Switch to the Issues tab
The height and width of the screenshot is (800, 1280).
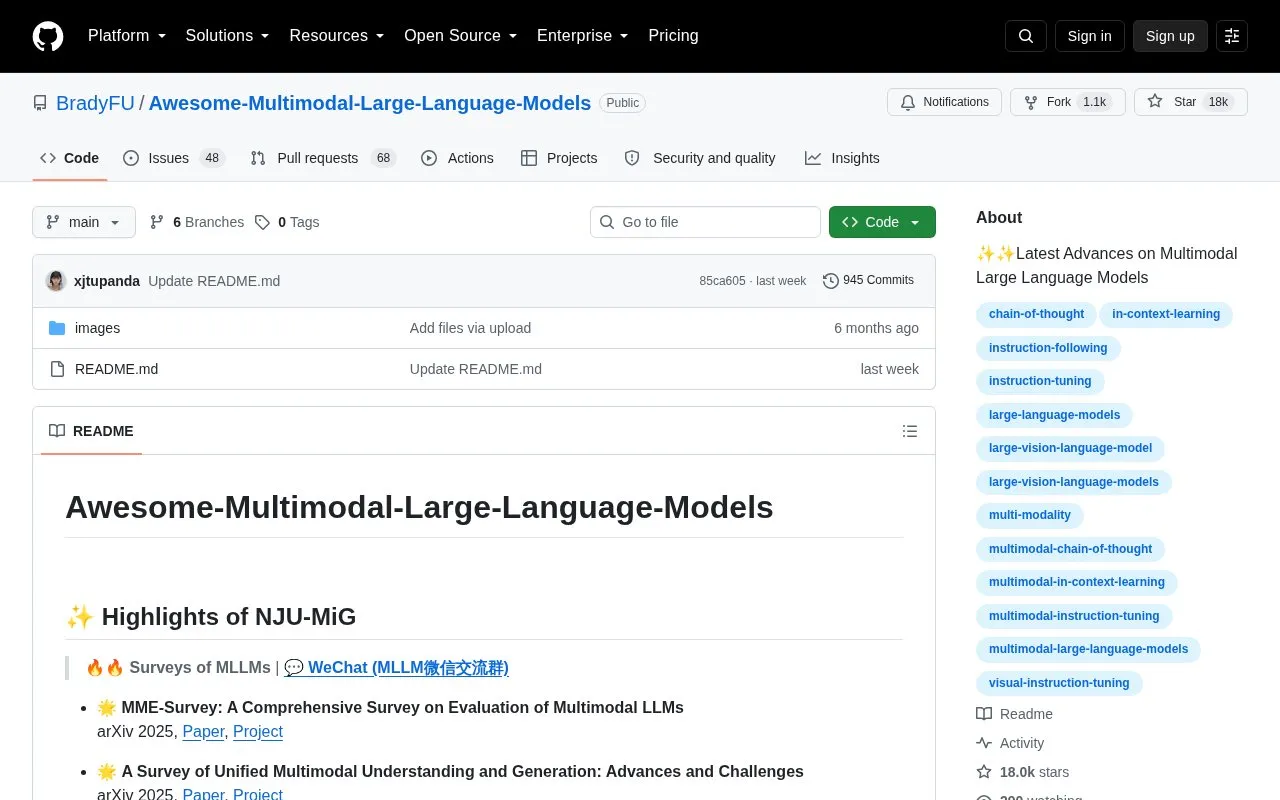pos(174,158)
